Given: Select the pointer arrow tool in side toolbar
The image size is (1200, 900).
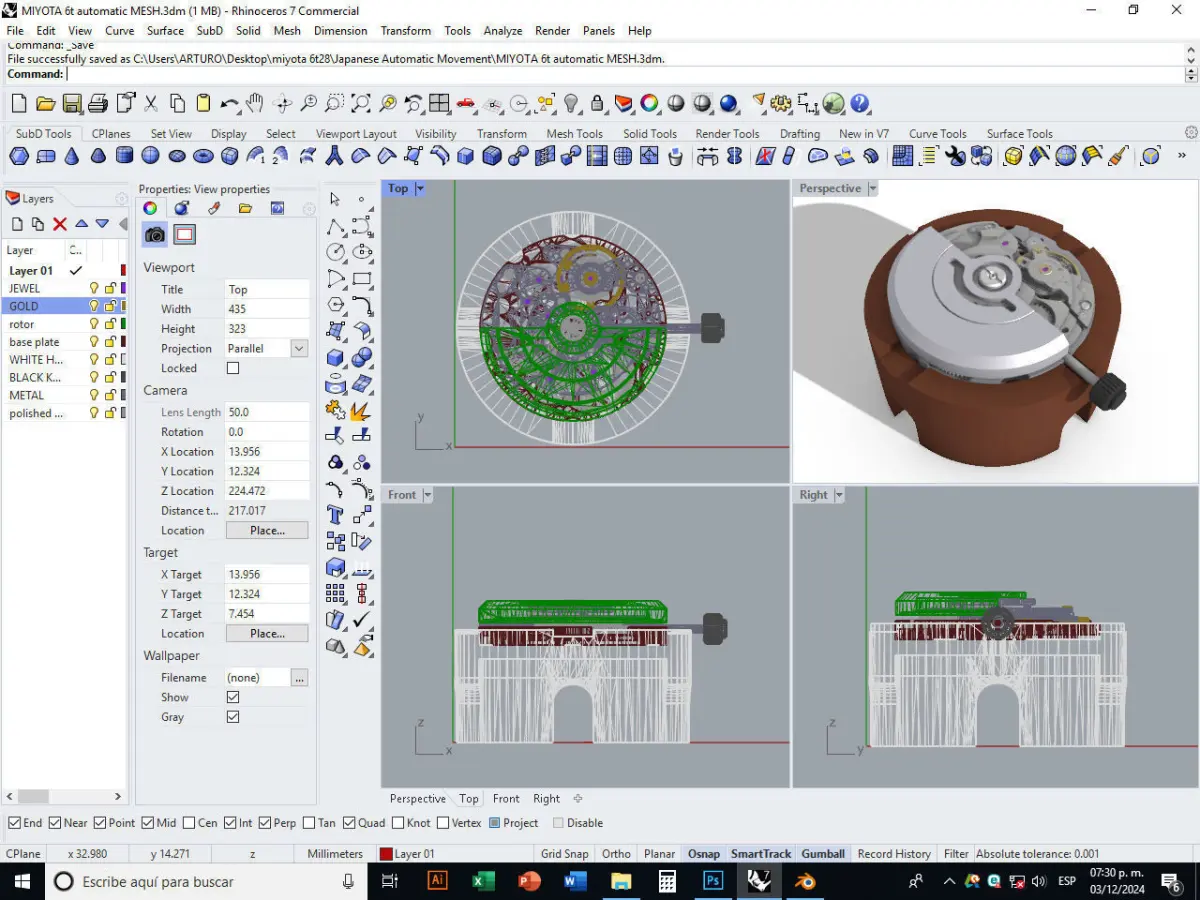Looking at the screenshot, I should pos(335,199).
